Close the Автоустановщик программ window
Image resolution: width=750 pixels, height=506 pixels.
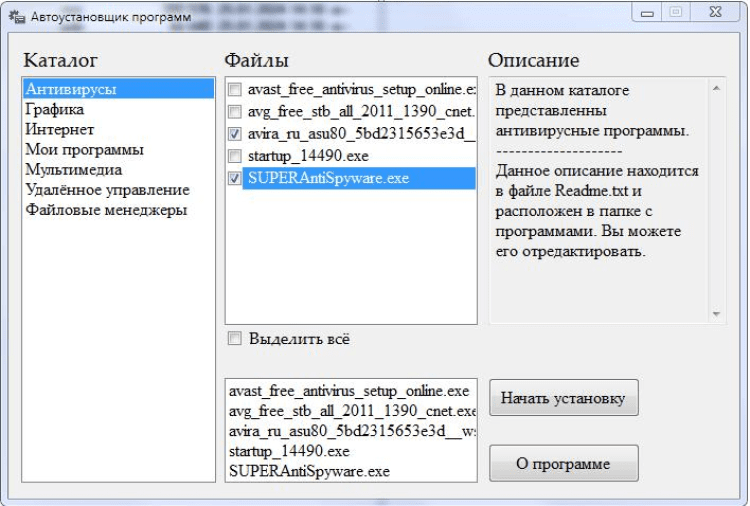(715, 12)
